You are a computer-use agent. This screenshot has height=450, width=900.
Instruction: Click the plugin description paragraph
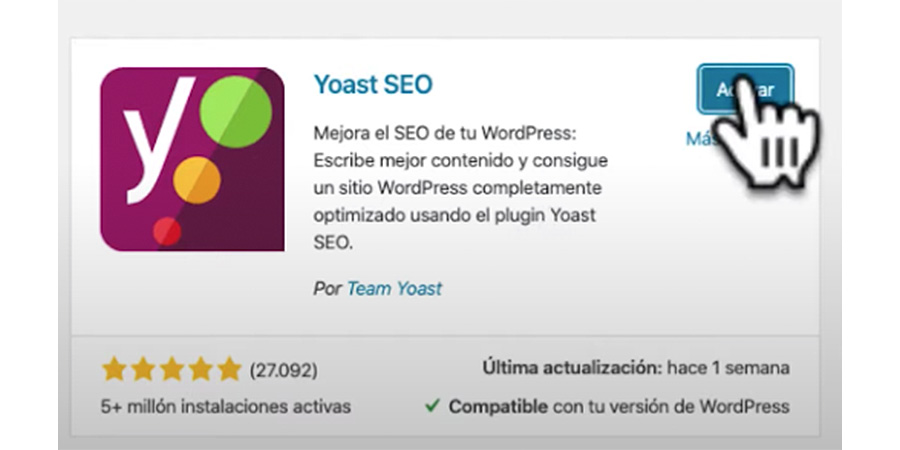tap(460, 188)
